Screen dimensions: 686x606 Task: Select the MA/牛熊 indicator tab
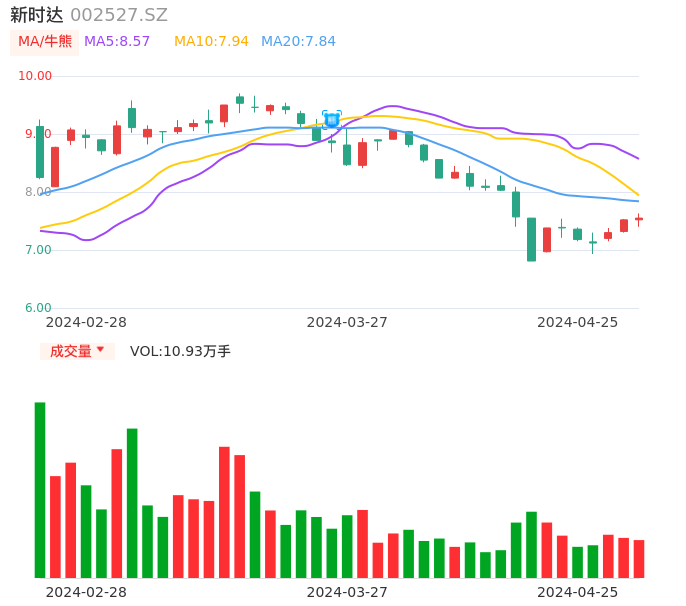45,42
